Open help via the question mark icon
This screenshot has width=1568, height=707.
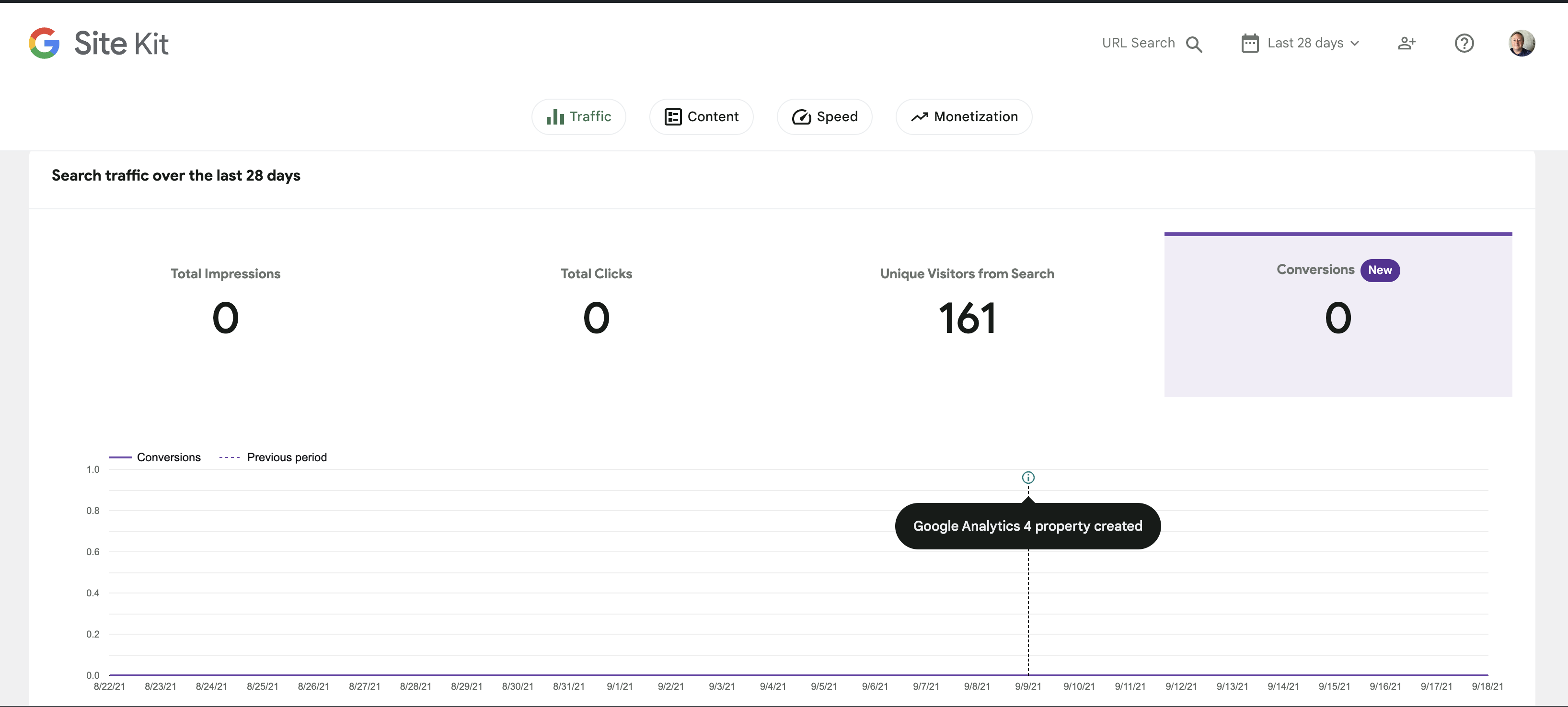tap(1464, 43)
